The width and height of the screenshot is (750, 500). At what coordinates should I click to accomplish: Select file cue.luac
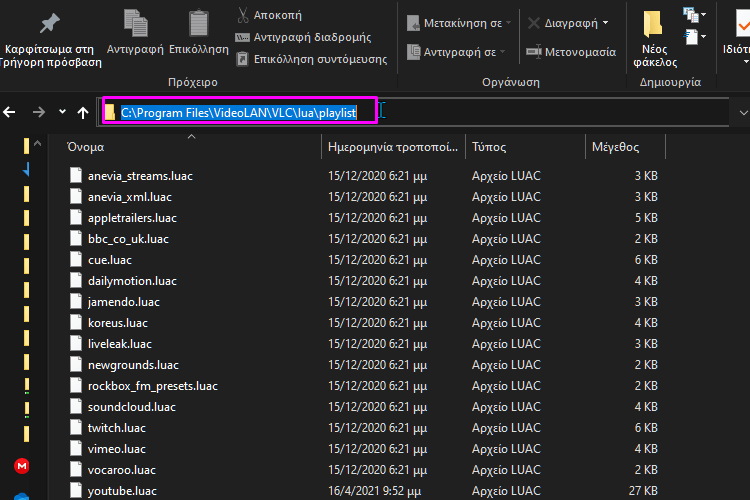(110, 260)
